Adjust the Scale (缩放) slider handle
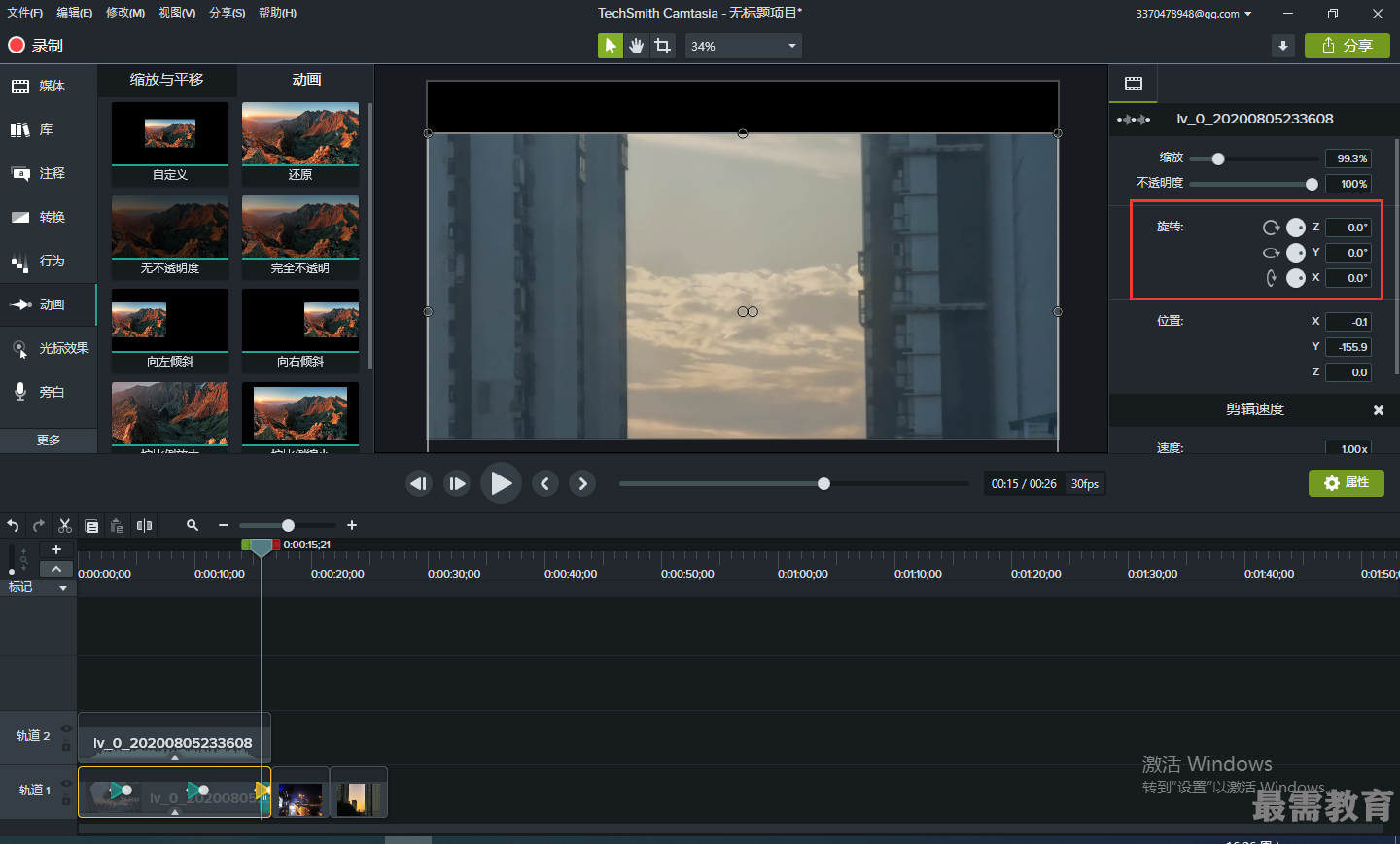 pyautogui.click(x=1218, y=158)
